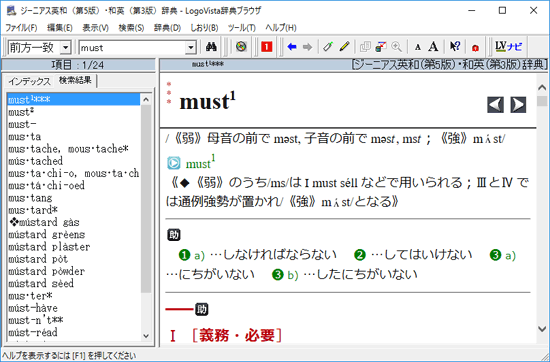Open the 表示(V) menu
The width and height of the screenshot is (550, 362).
95,28
